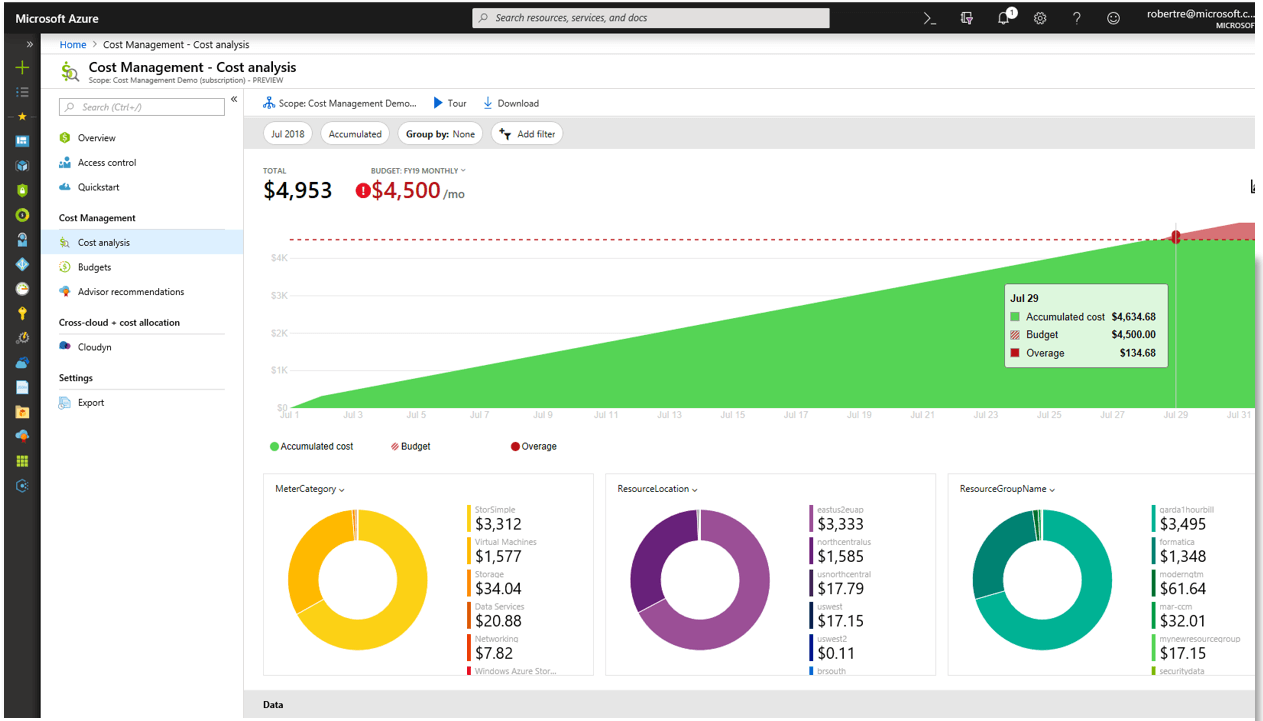Click the Add filter button

point(527,134)
